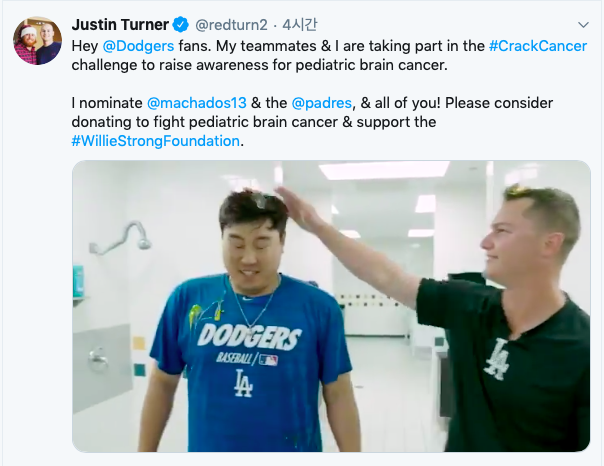
Task: Click the hand on player's head in video
Action: tap(300, 207)
